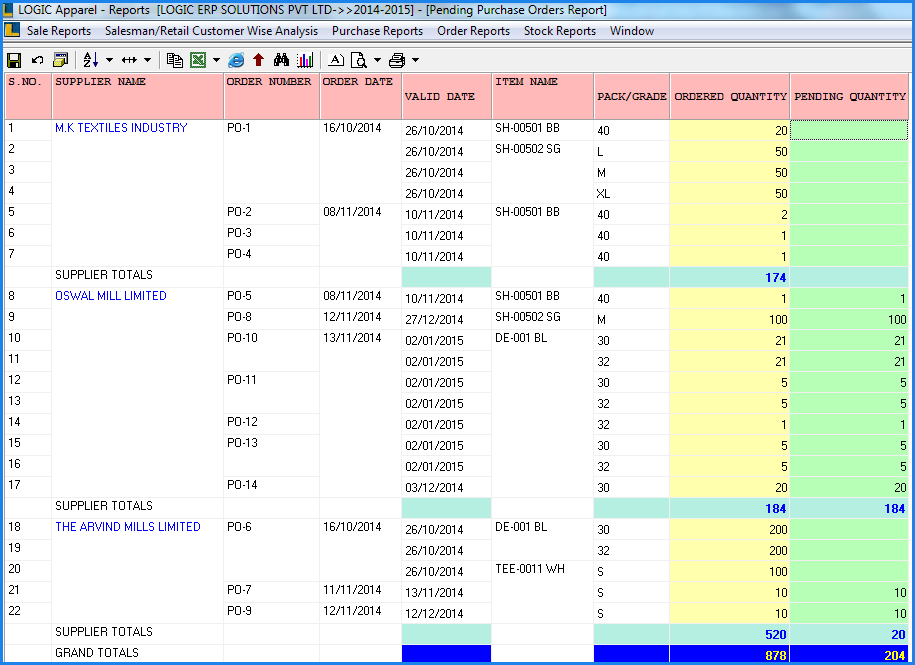Click the bar chart graph icon

(305, 60)
